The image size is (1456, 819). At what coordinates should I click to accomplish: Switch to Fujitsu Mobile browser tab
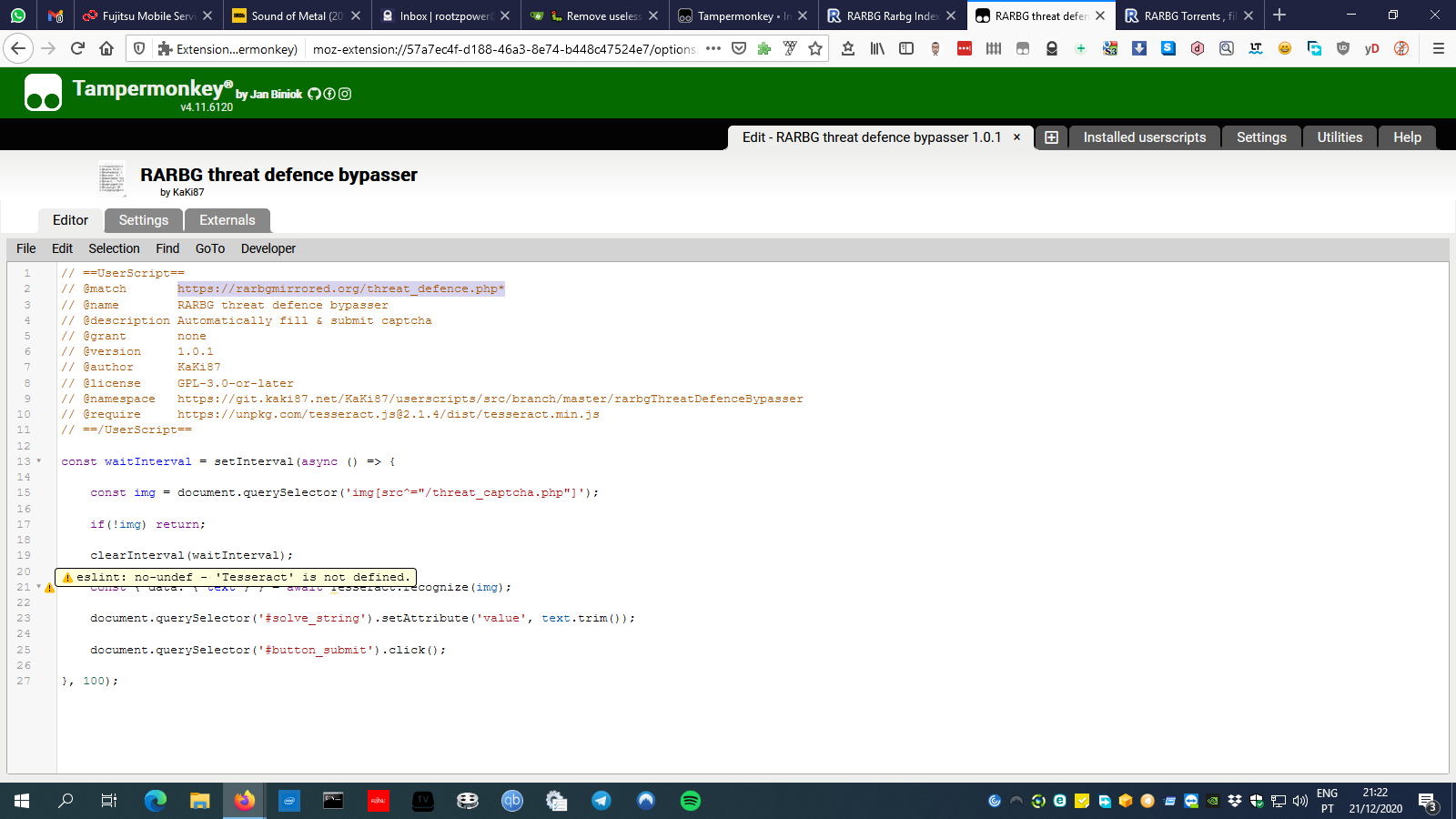click(147, 15)
